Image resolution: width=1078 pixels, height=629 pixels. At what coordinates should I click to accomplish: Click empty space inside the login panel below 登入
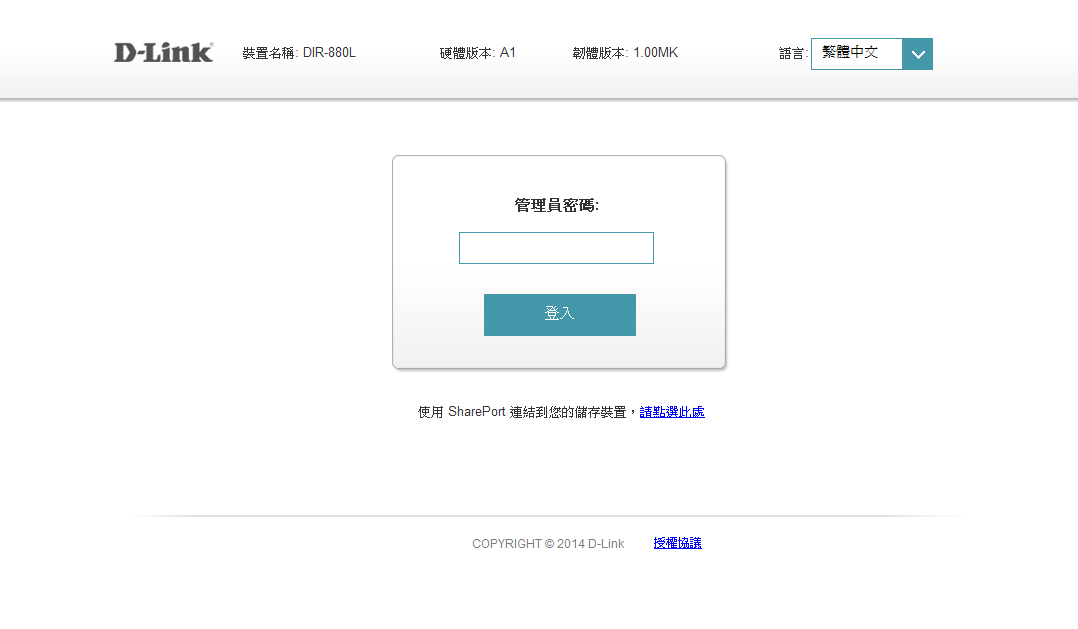[x=558, y=352]
